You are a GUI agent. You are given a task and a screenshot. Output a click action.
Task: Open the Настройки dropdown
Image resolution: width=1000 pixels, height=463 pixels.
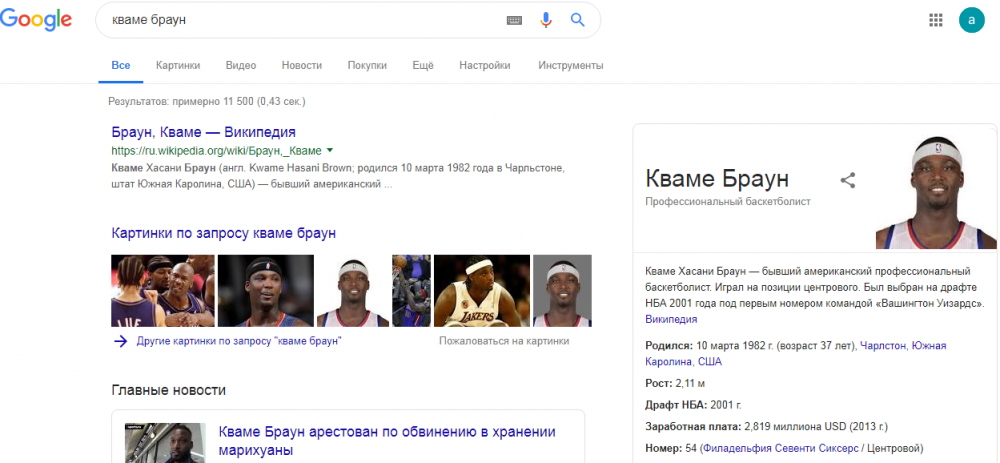coord(484,66)
